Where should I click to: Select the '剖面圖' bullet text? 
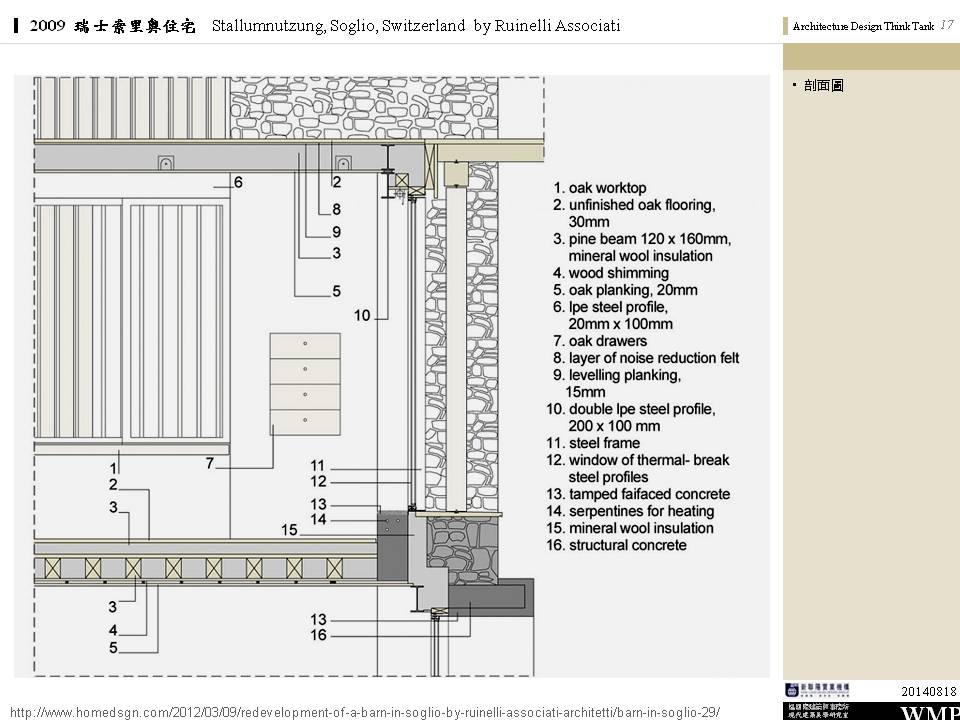[823, 86]
